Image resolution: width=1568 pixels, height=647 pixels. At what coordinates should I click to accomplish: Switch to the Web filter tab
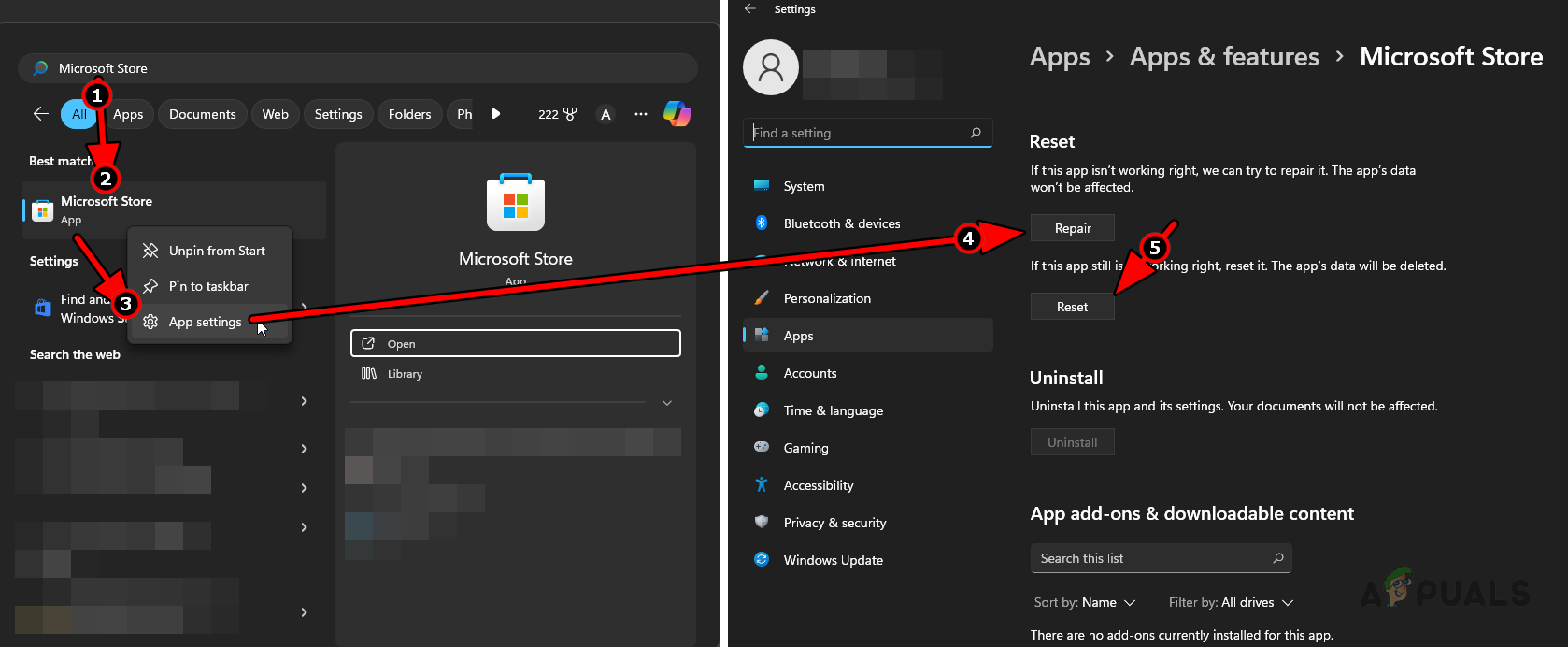click(276, 114)
